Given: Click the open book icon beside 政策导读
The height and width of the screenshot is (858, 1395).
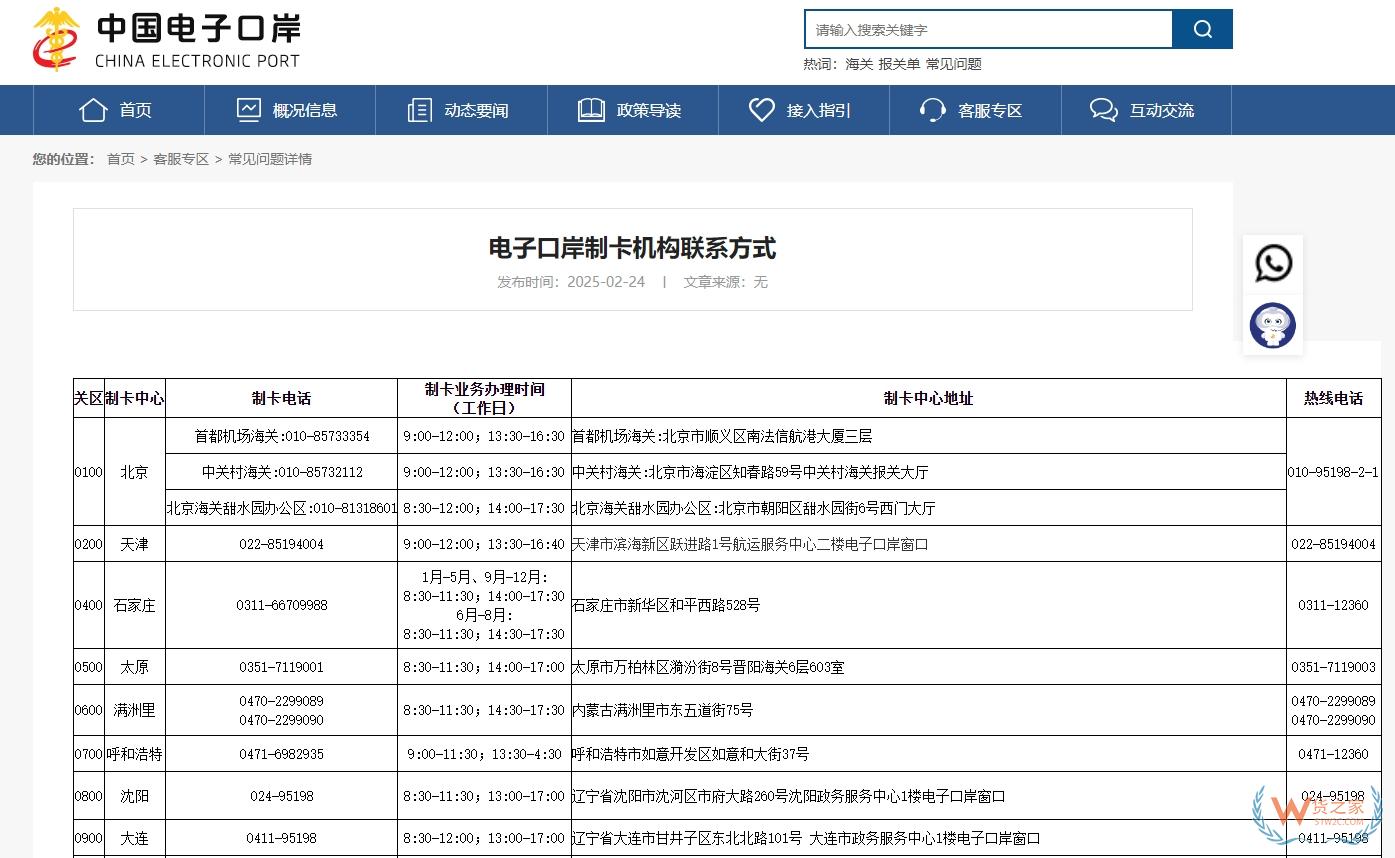Looking at the screenshot, I should pyautogui.click(x=591, y=110).
